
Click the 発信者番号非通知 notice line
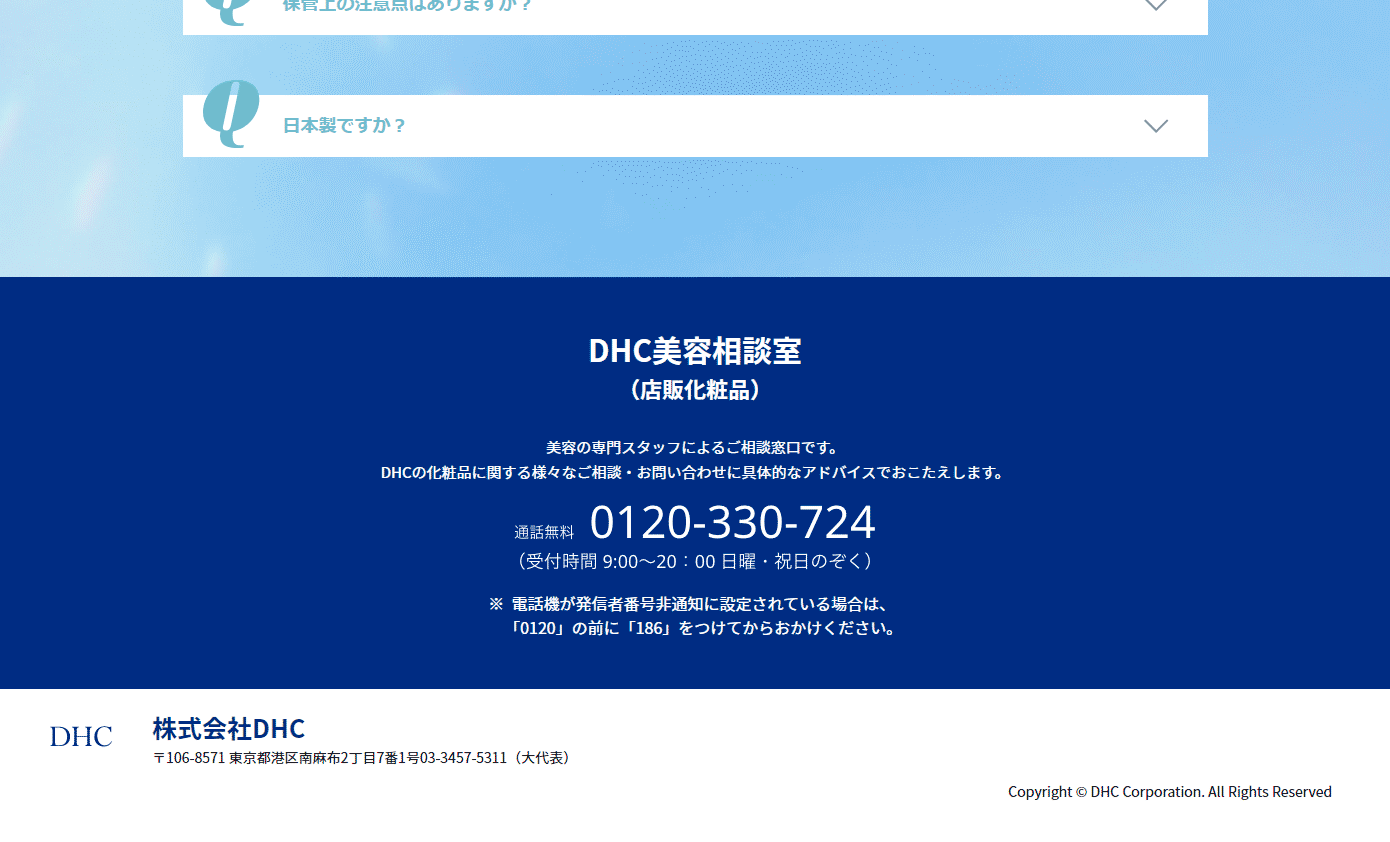690,604
